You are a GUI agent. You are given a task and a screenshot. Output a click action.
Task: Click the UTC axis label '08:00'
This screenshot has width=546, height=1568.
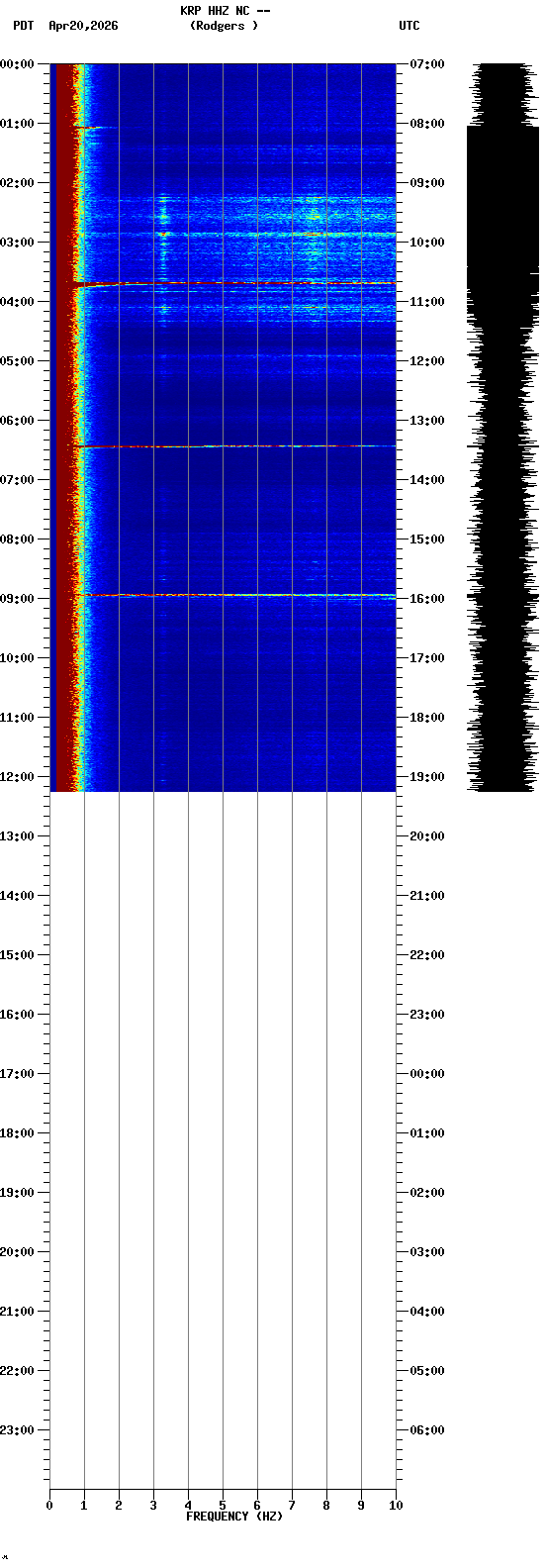[427, 124]
